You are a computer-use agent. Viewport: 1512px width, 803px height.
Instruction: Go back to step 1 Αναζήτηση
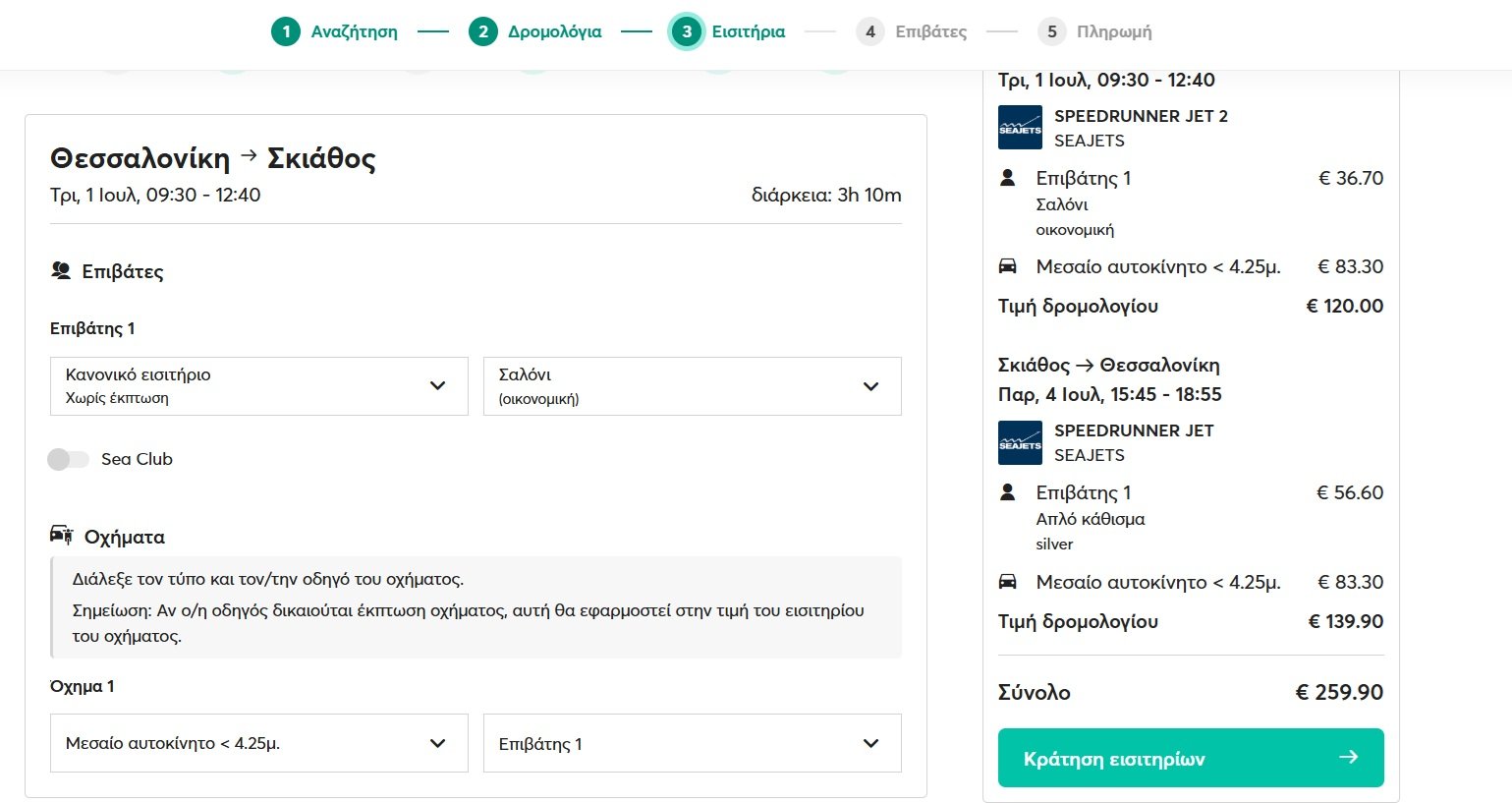click(335, 31)
